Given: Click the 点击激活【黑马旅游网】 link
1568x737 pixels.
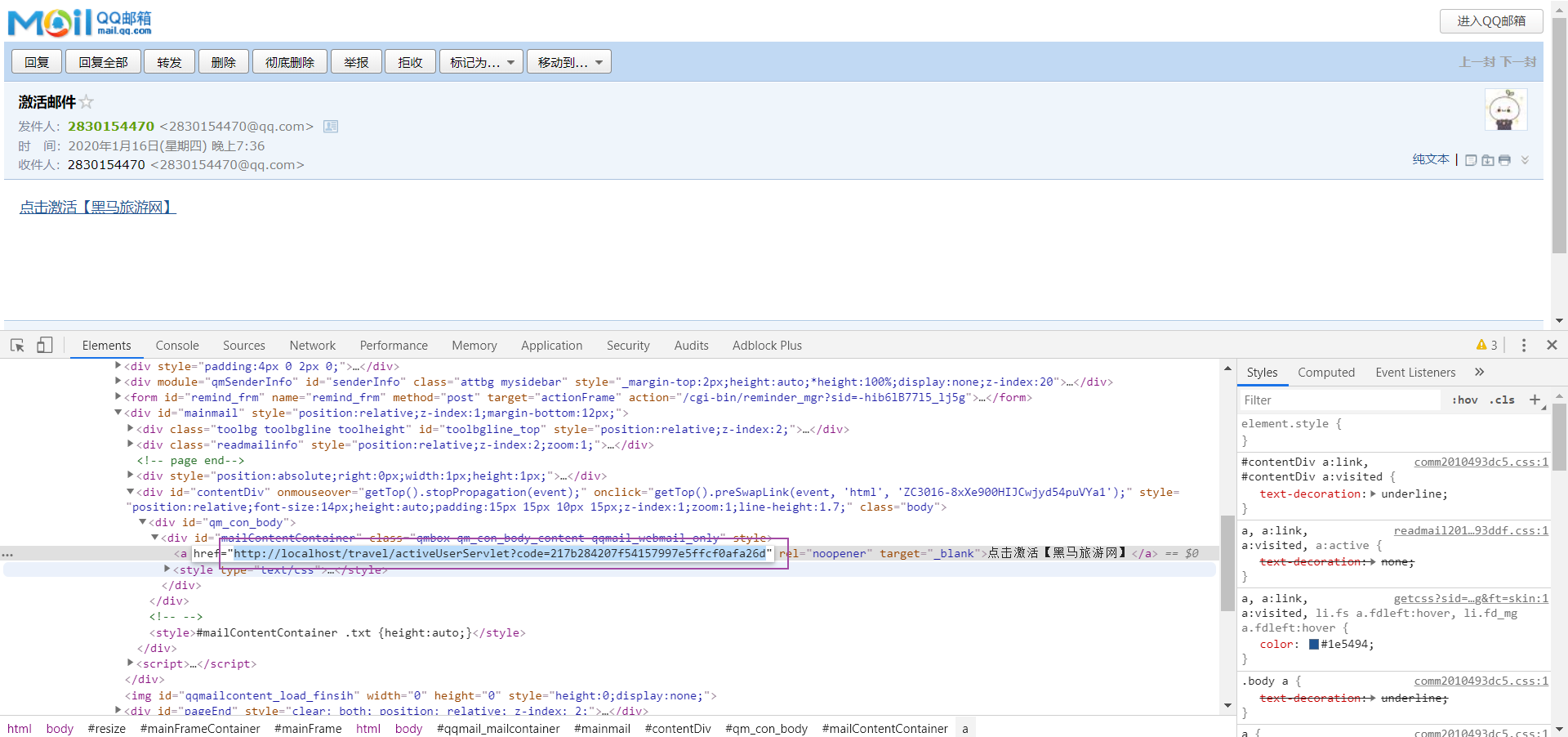Looking at the screenshot, I should [97, 208].
